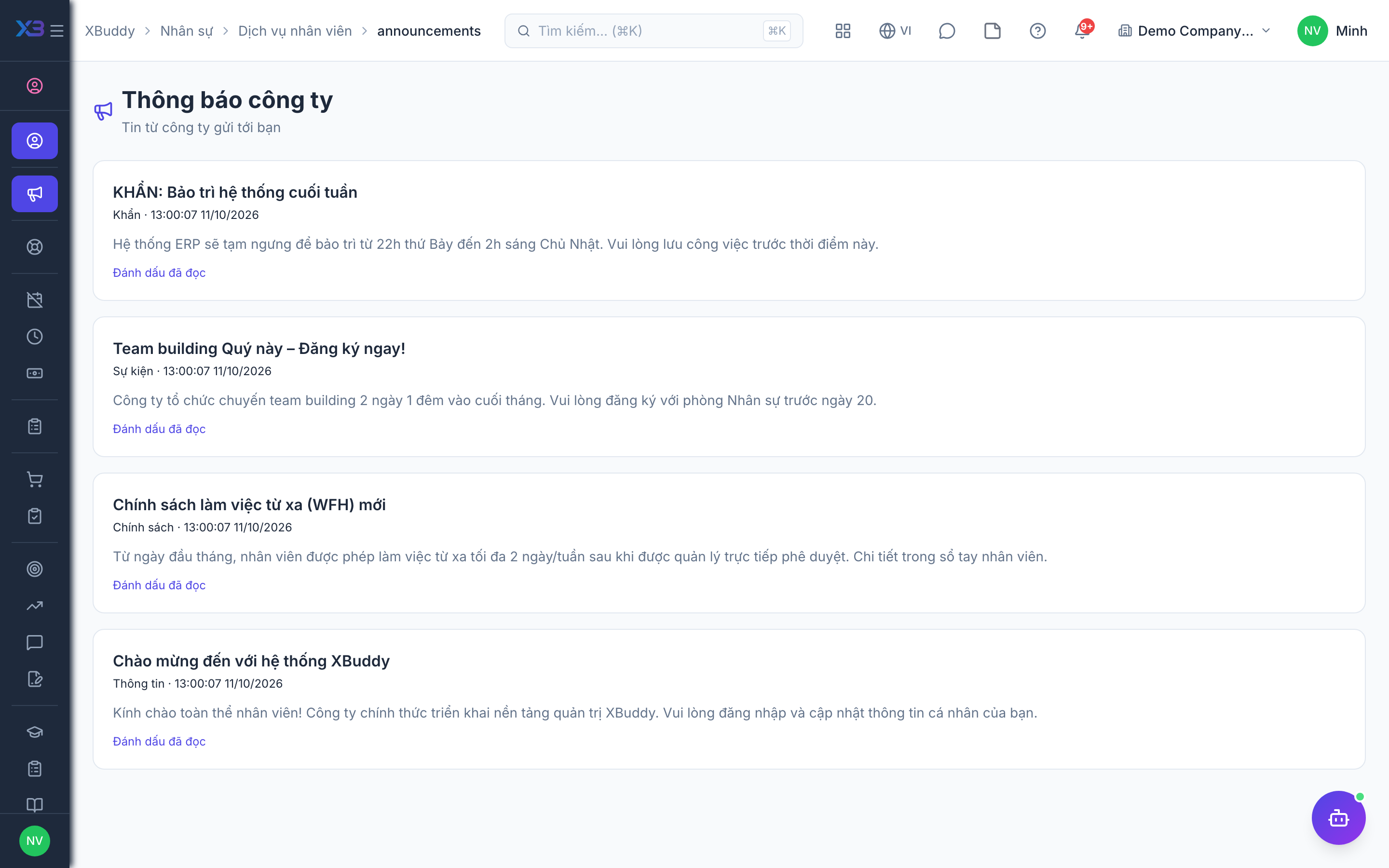Open the document edit pencil sidebar icon
The height and width of the screenshot is (868, 1389).
point(34,679)
